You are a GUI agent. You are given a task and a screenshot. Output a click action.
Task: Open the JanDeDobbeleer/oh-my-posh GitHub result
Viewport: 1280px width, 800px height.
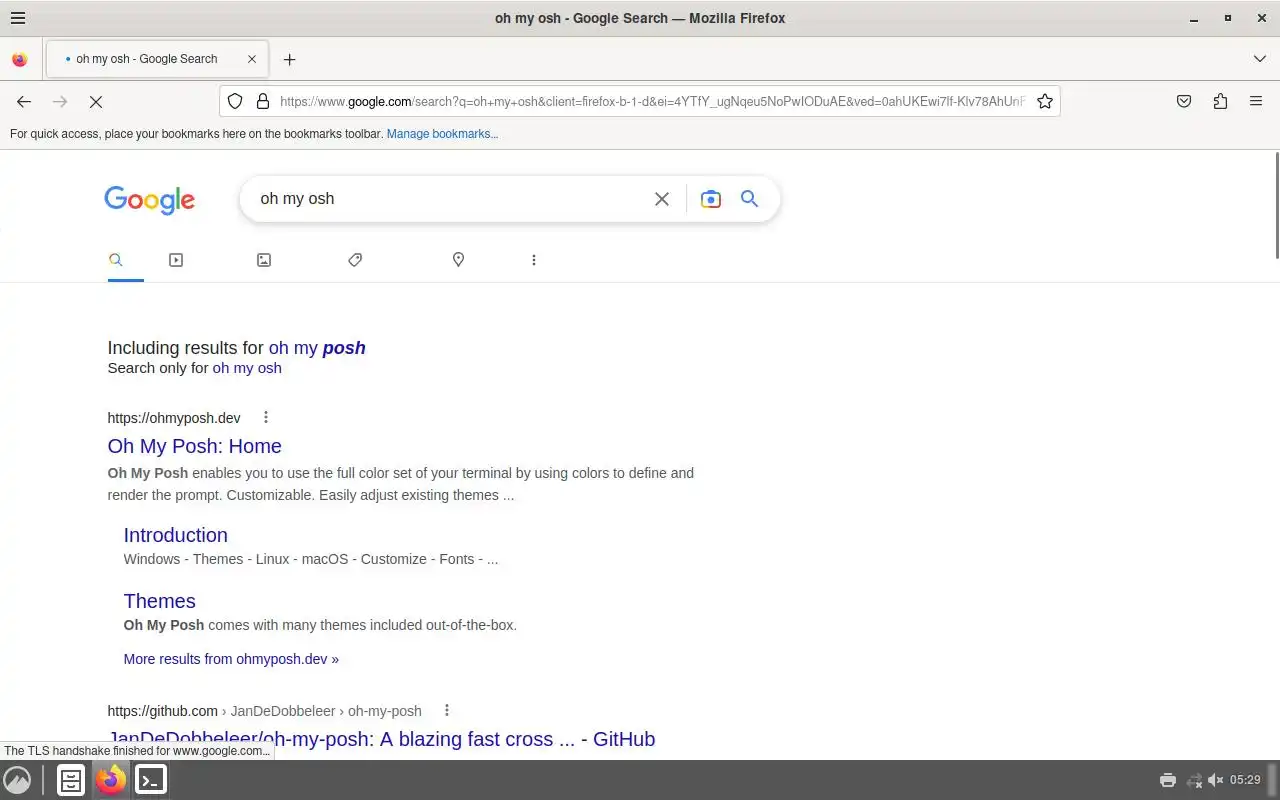pos(381,739)
